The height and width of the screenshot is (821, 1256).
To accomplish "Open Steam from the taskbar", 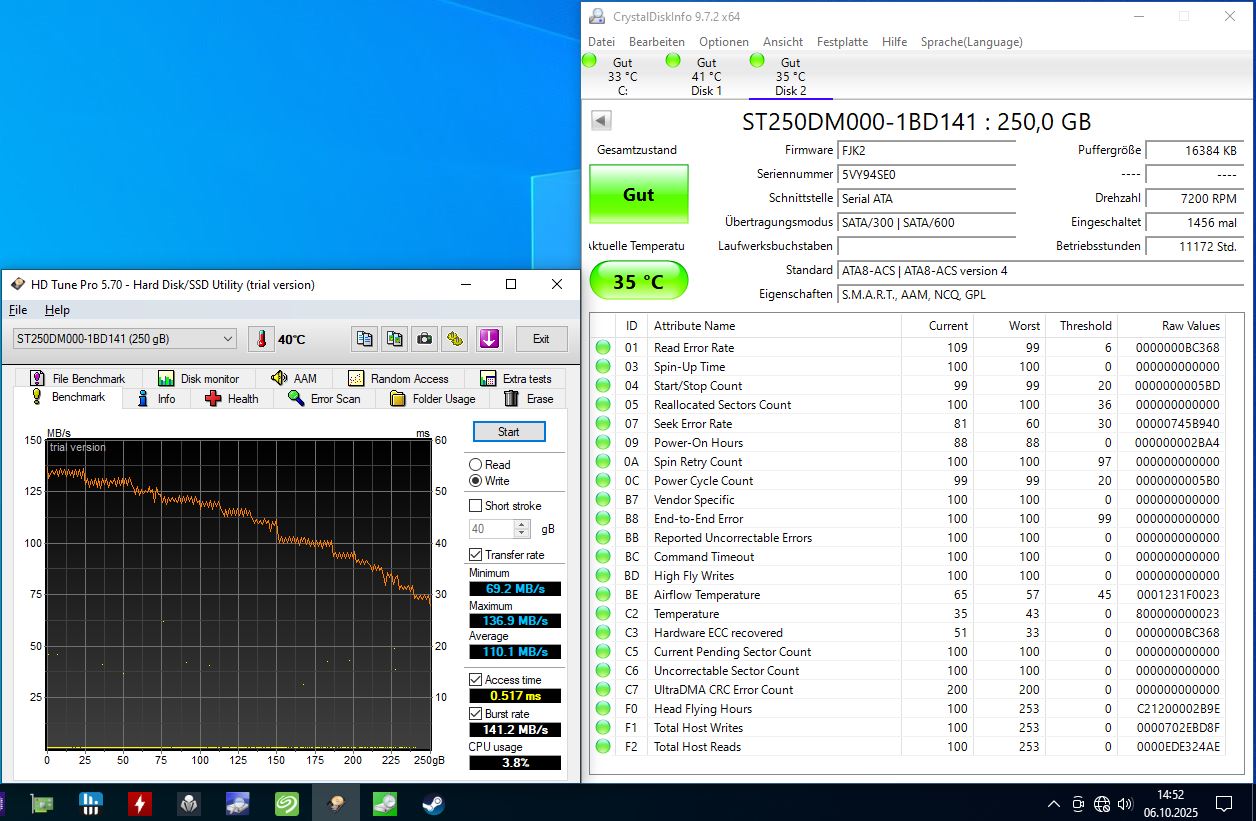I will pyautogui.click(x=433, y=803).
